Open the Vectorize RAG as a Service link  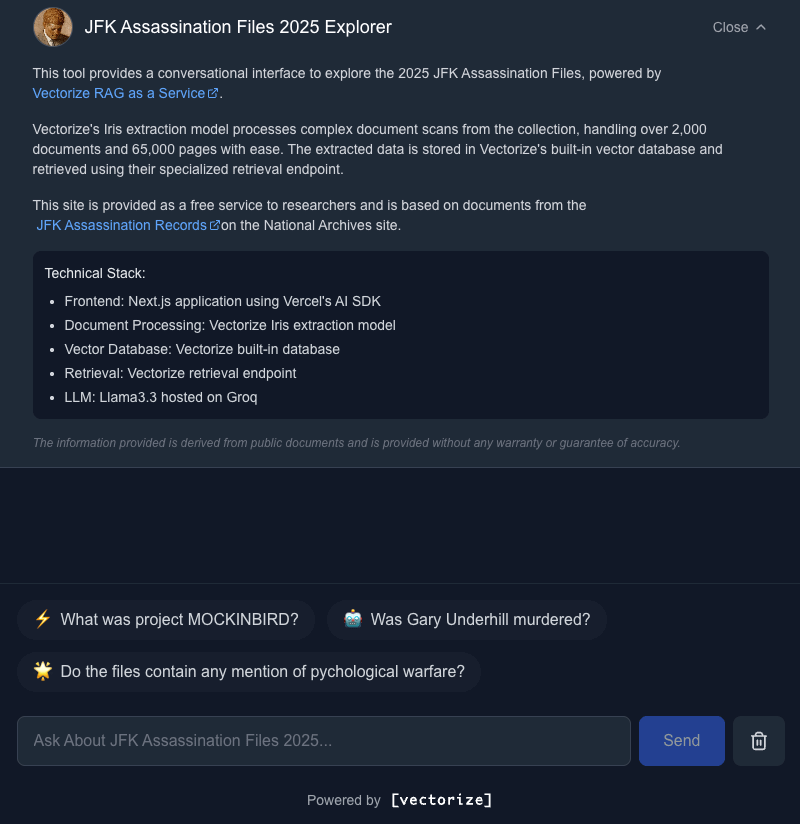pyautogui.click(x=118, y=93)
